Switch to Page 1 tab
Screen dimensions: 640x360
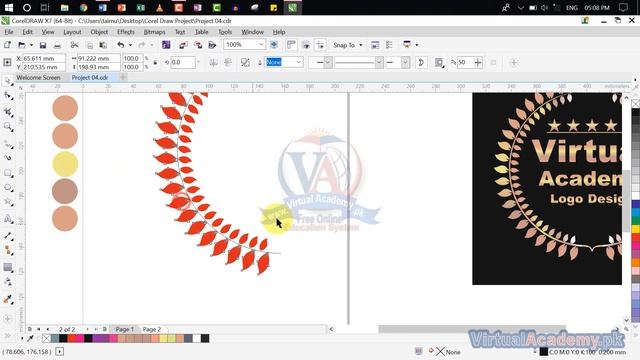124,329
